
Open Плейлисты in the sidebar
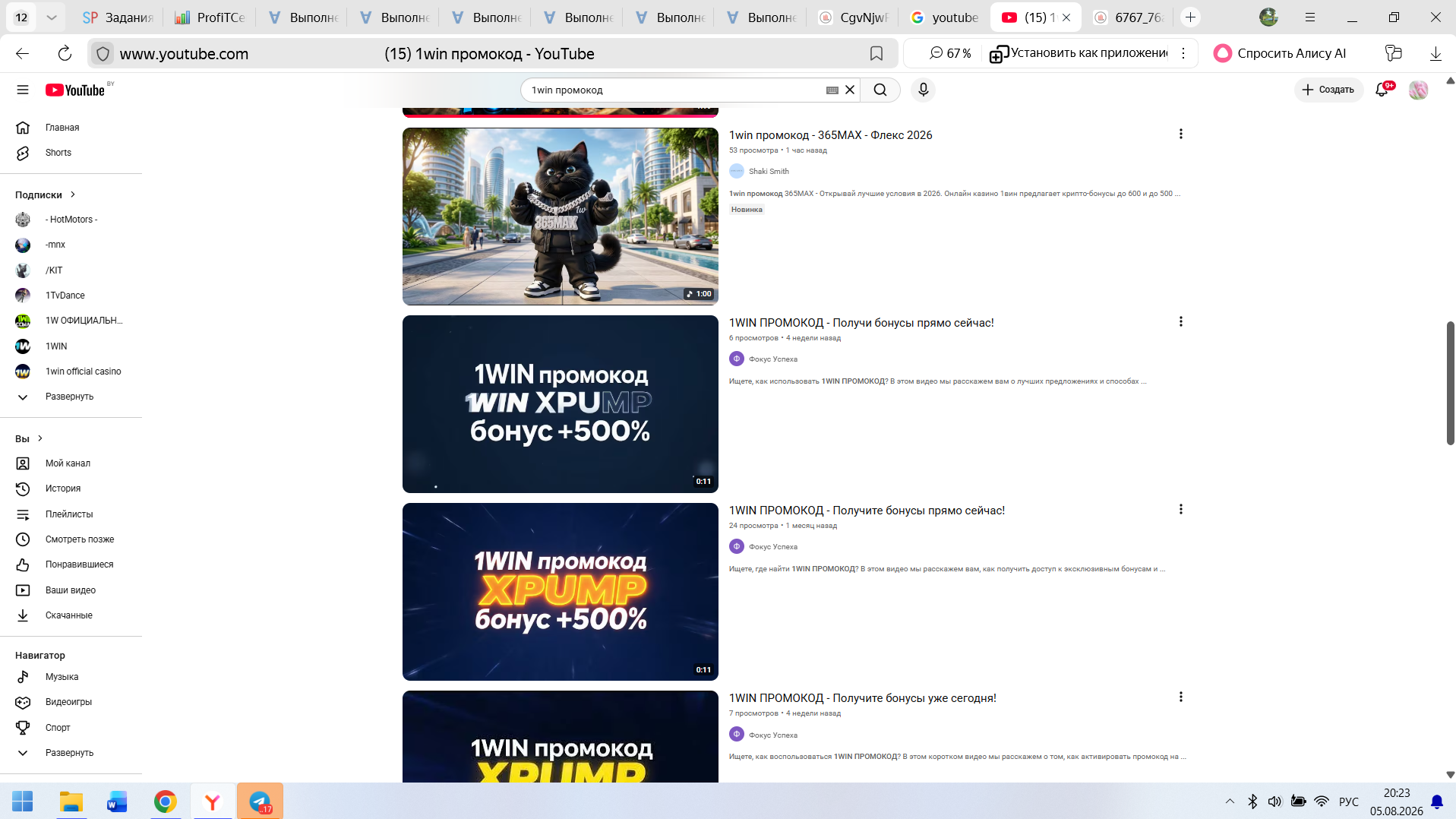pyautogui.click(x=71, y=514)
